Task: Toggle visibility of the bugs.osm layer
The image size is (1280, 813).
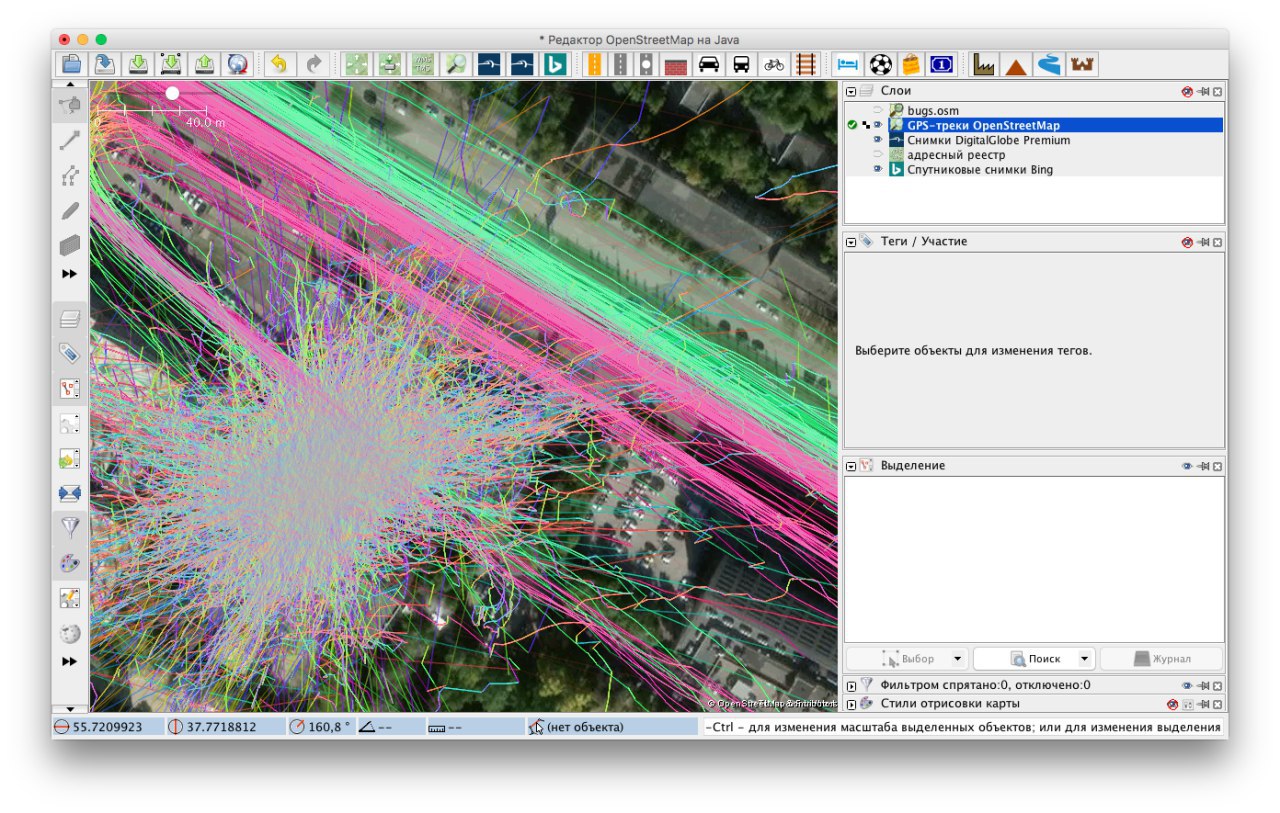Action: coord(878,110)
